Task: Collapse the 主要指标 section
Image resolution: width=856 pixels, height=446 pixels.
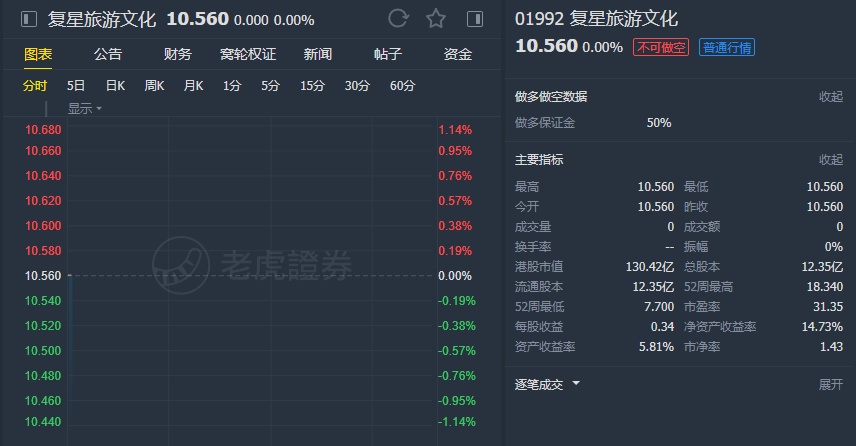Action: tap(831, 159)
